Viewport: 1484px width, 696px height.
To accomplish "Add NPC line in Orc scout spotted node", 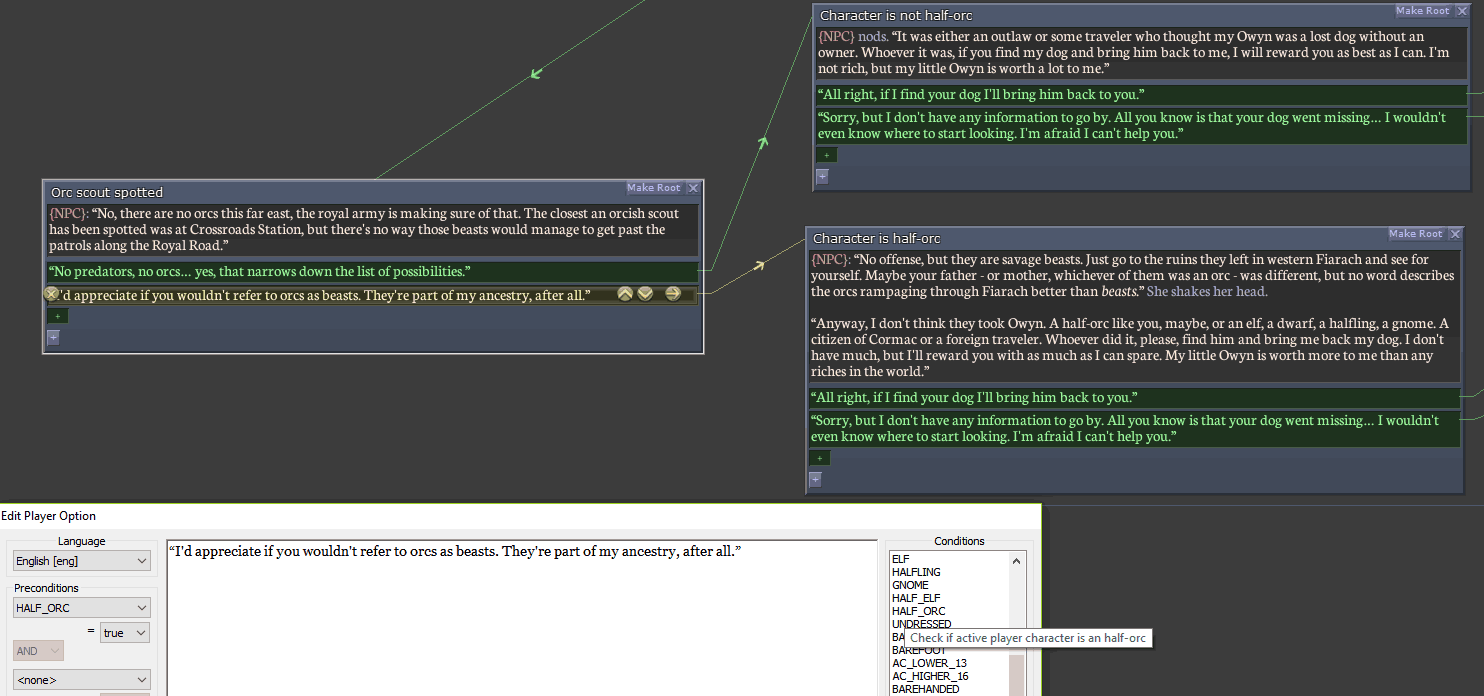I will coord(52,337).
